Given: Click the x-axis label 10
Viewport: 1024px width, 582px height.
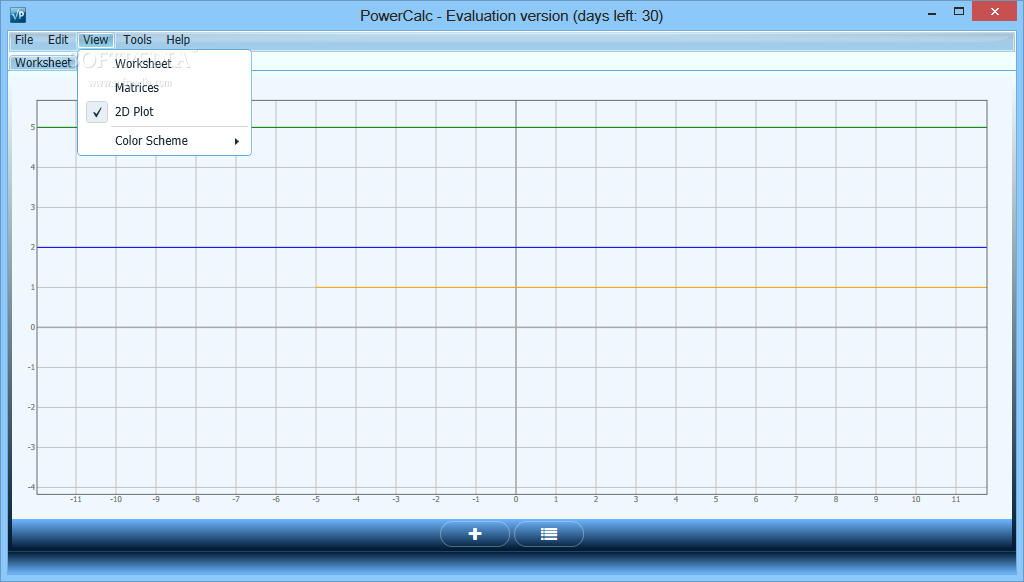Looking at the screenshot, I should coord(916,499).
